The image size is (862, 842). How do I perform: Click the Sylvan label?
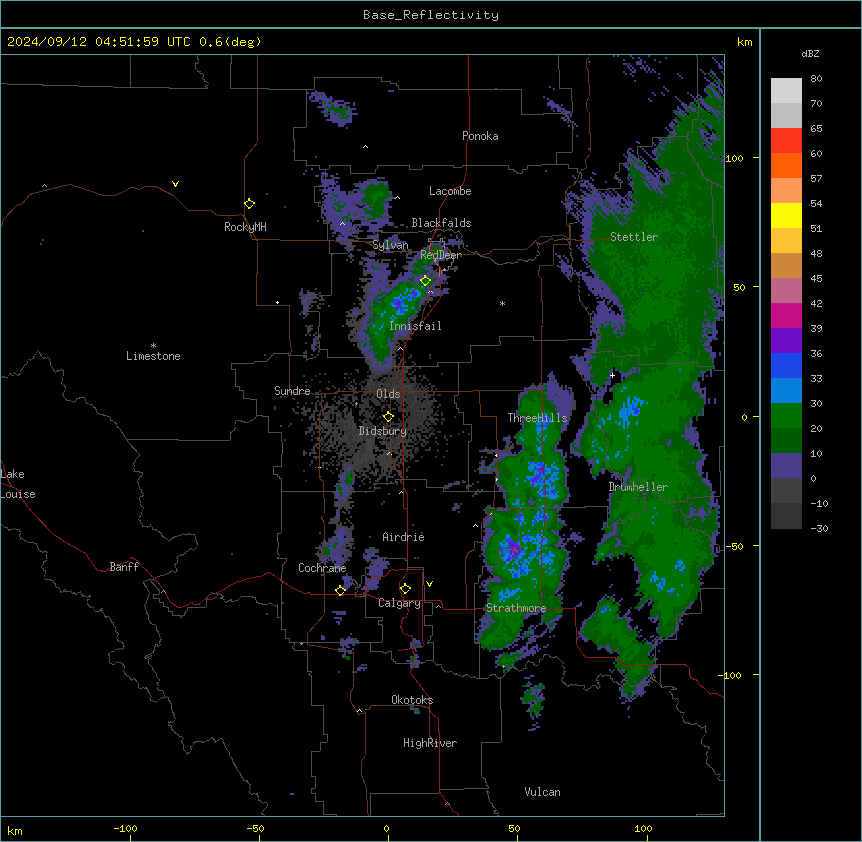[390, 245]
